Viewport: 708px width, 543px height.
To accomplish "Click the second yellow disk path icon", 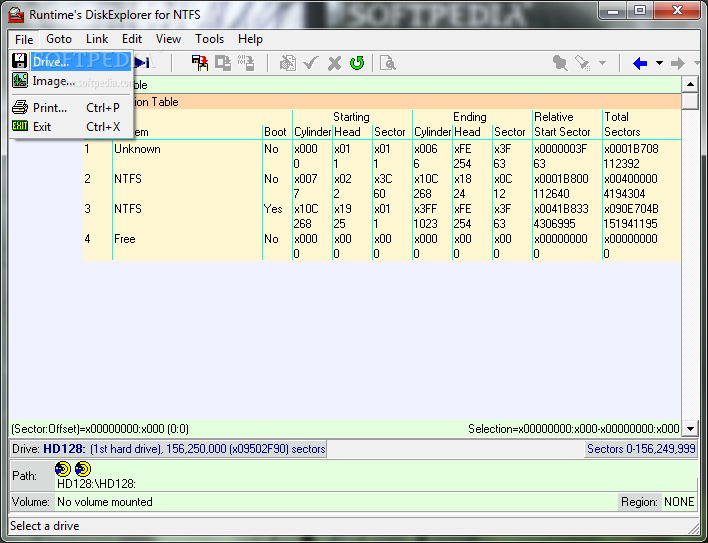I will (x=83, y=469).
